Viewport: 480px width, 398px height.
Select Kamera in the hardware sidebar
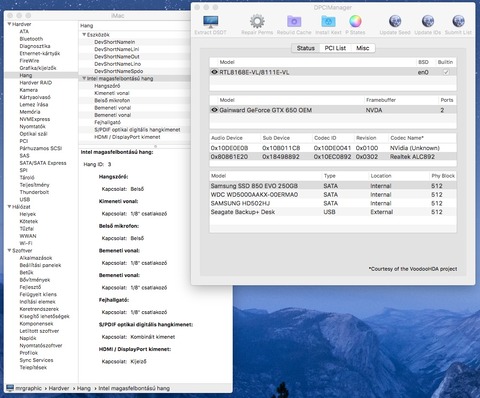pos(28,90)
